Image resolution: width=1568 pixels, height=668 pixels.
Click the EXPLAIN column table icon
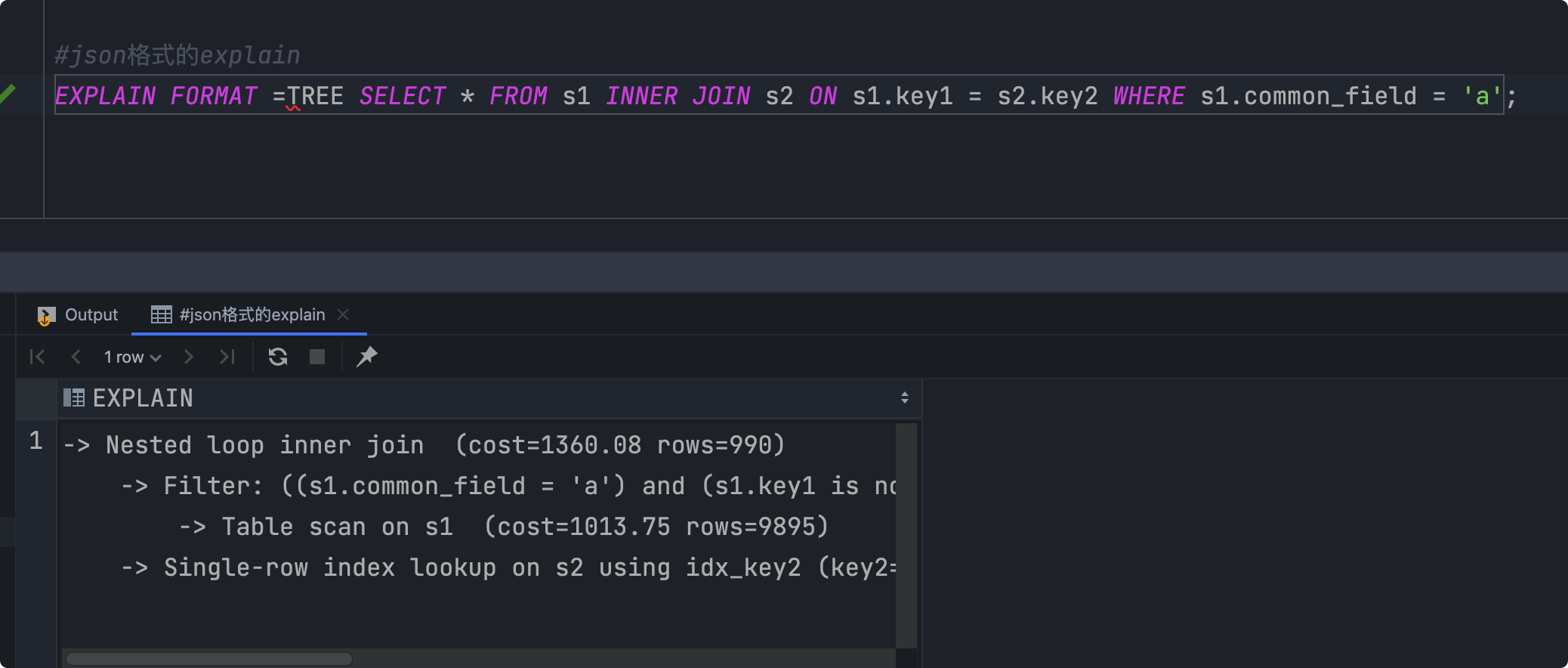tap(74, 397)
